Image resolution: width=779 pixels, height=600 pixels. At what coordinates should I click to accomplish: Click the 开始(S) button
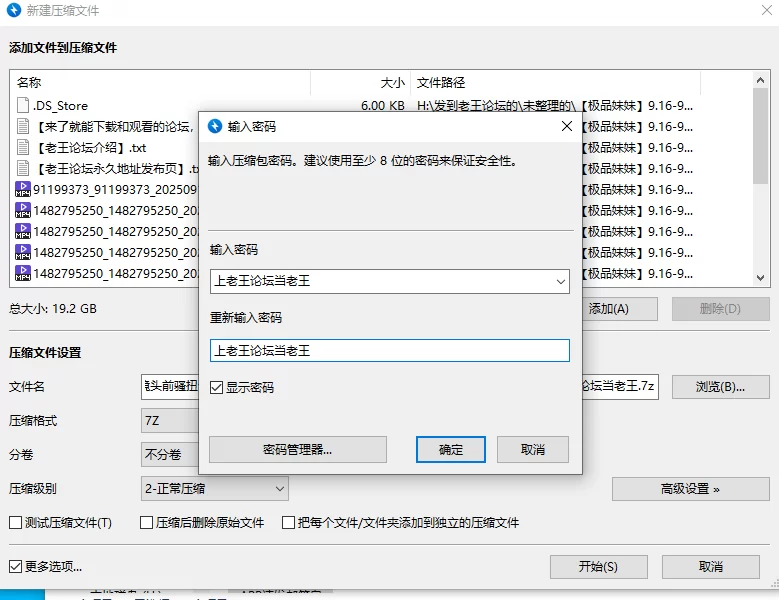(x=599, y=567)
